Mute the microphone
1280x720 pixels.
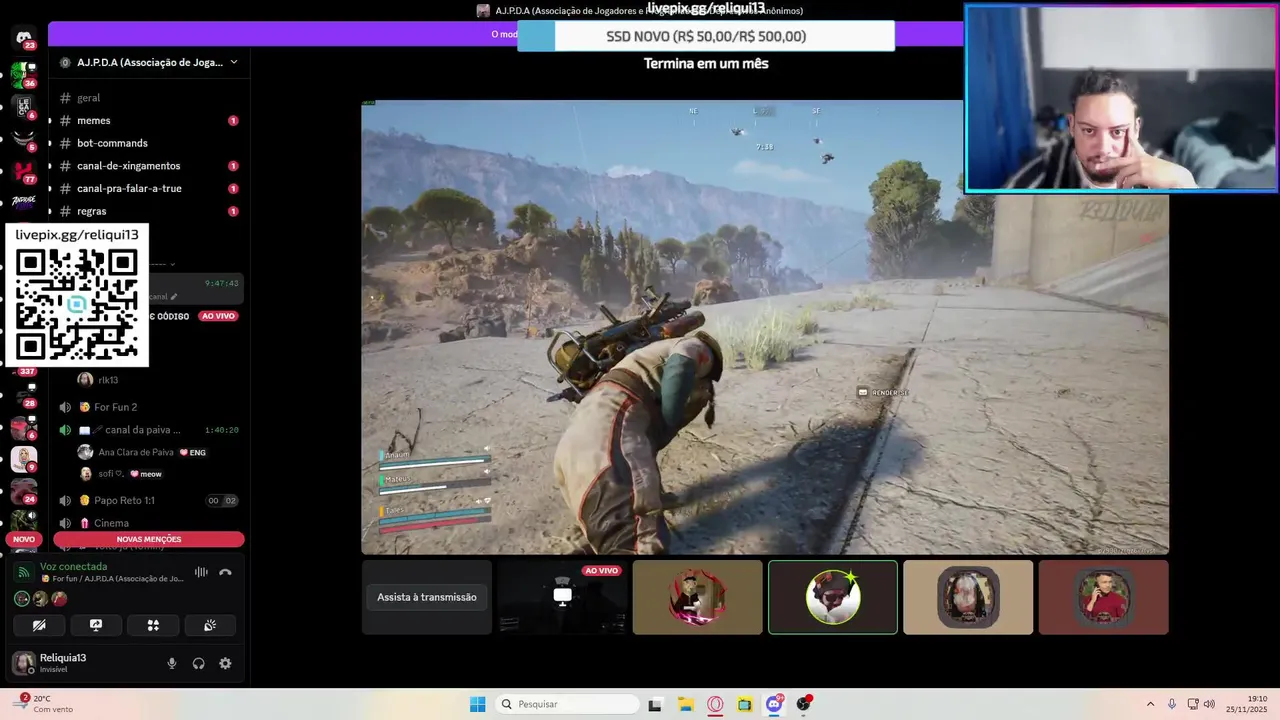tap(172, 663)
